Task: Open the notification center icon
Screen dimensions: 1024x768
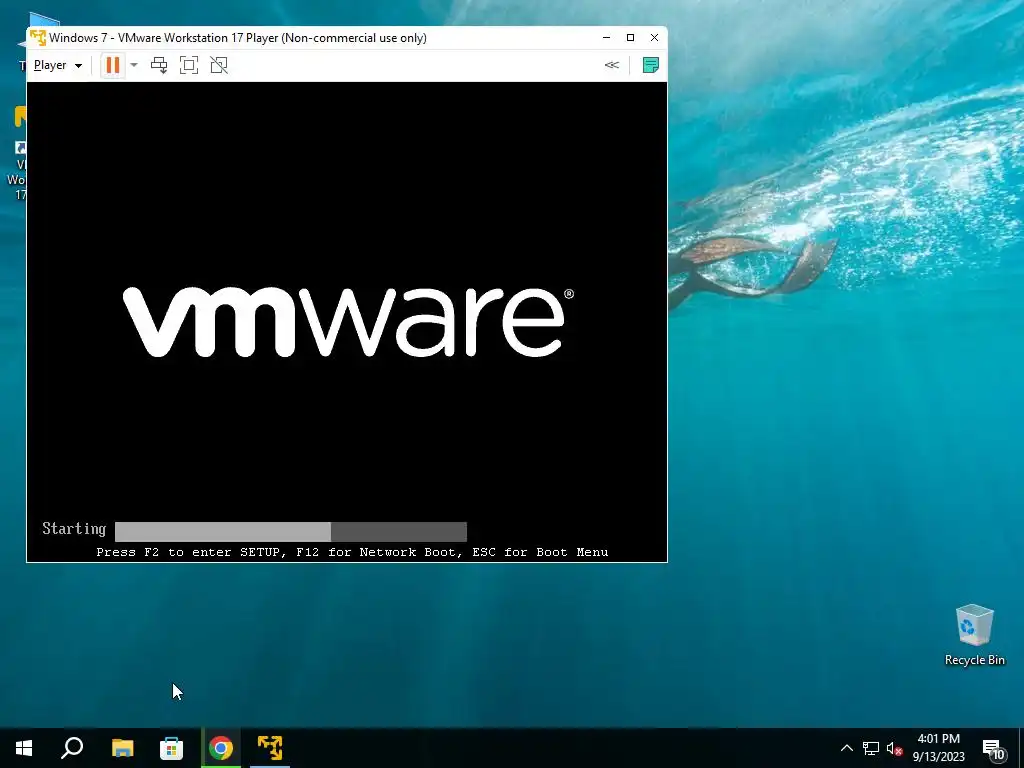Action: click(993, 749)
